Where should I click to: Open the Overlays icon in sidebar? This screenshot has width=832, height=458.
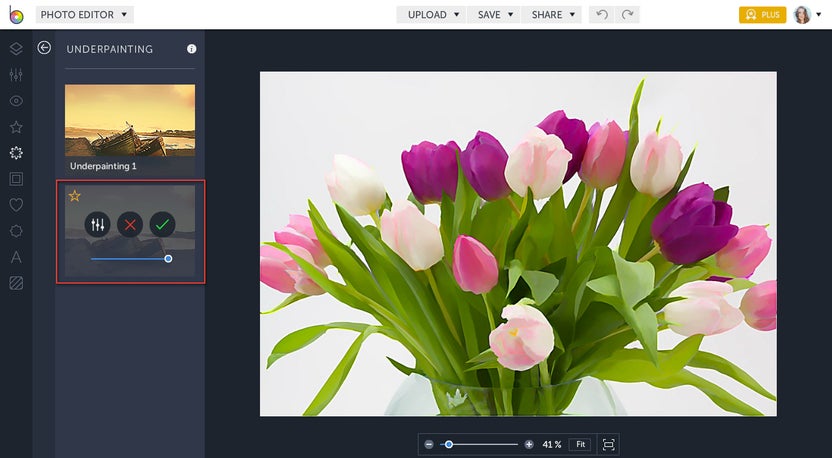point(16,231)
